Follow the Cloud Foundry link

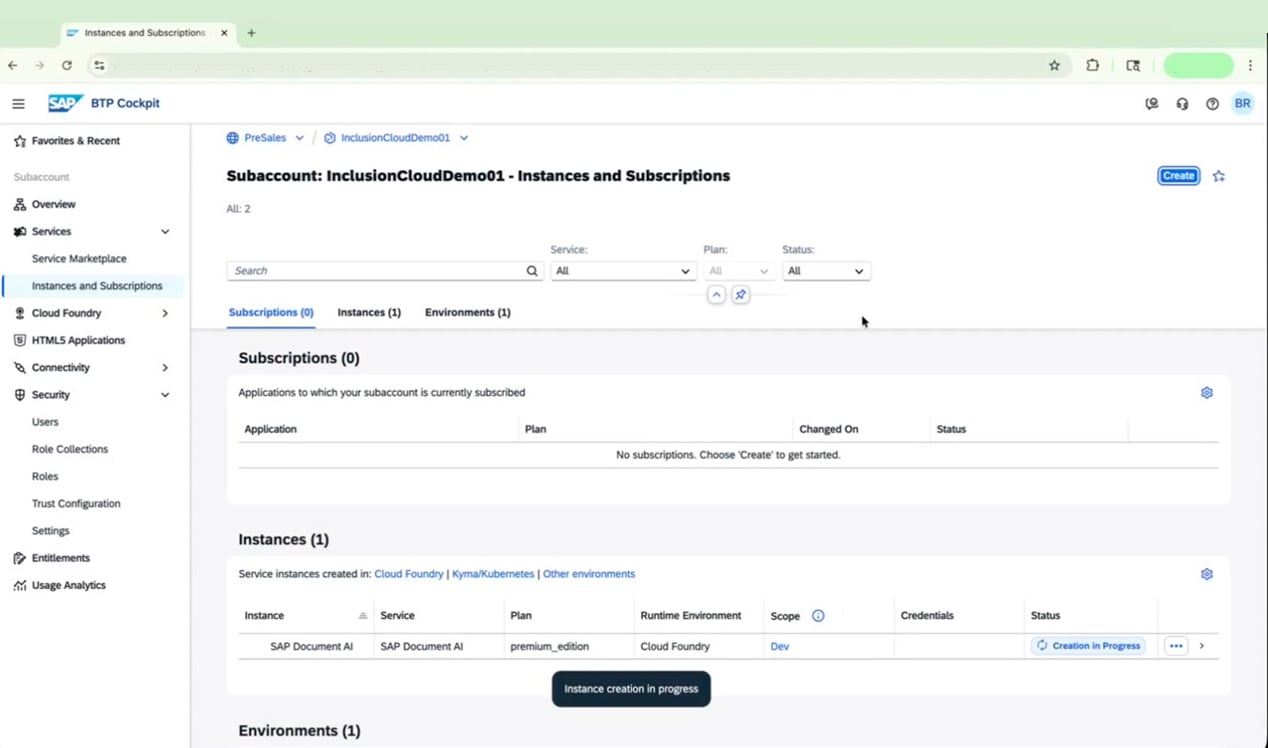(409, 574)
